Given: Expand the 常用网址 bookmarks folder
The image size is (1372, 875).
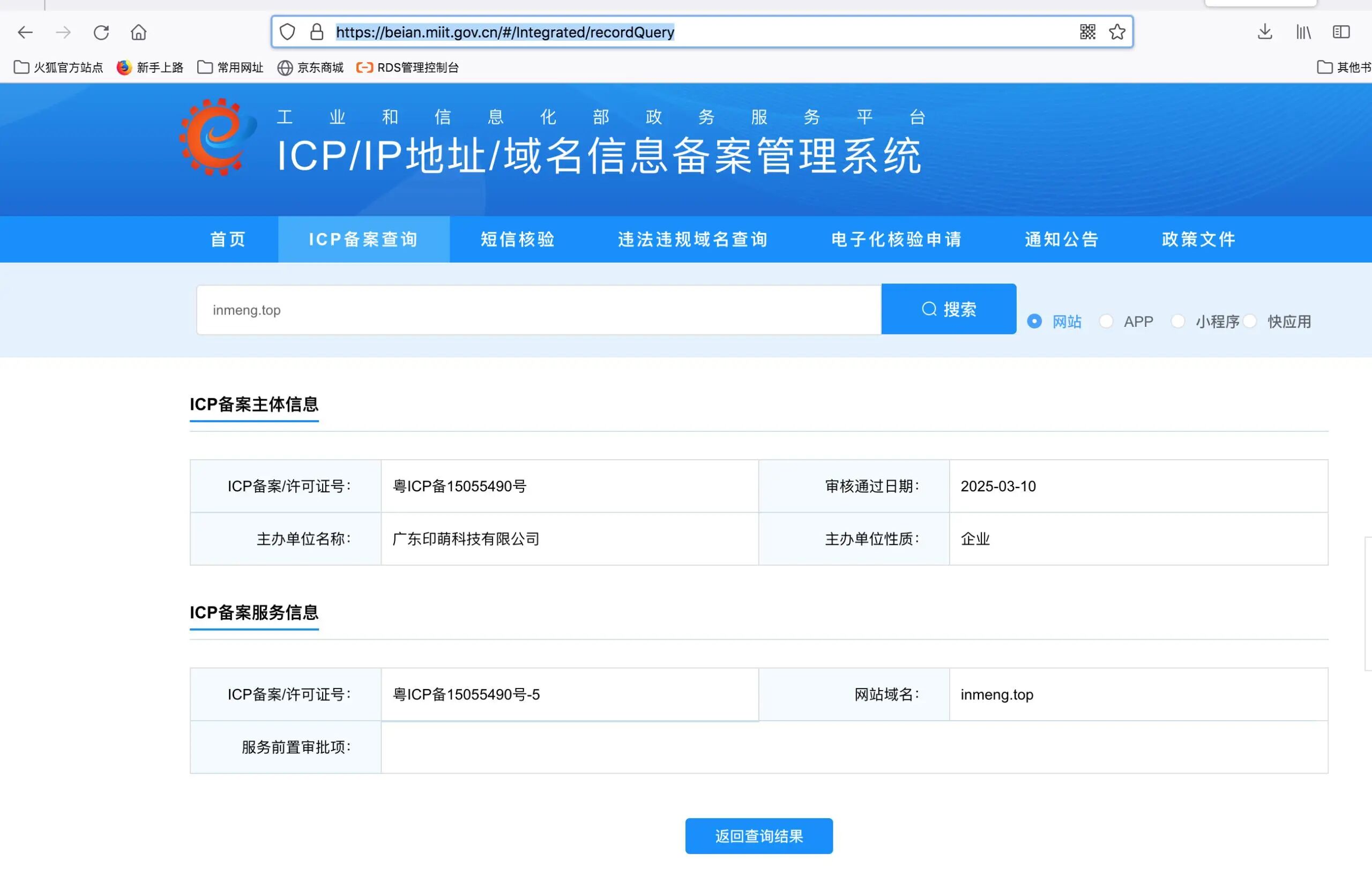Looking at the screenshot, I should 230,68.
